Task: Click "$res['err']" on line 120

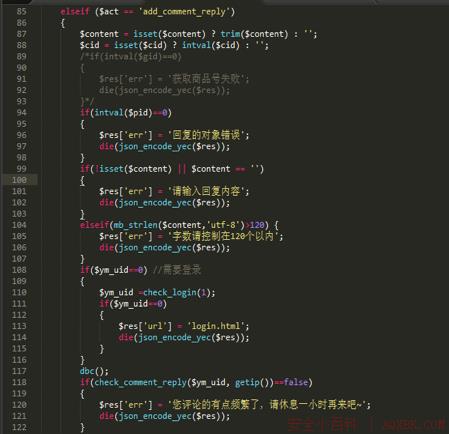Action: click(x=126, y=405)
